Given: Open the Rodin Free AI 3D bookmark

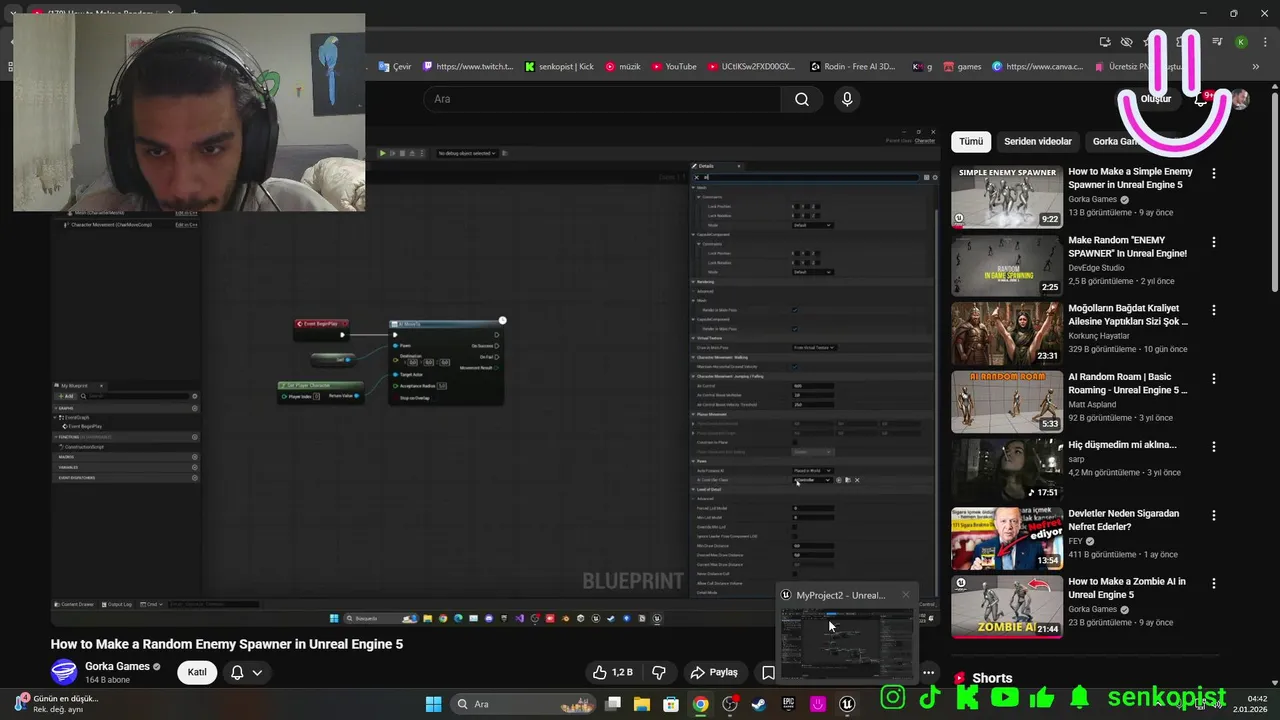Looking at the screenshot, I should click(x=852, y=67).
